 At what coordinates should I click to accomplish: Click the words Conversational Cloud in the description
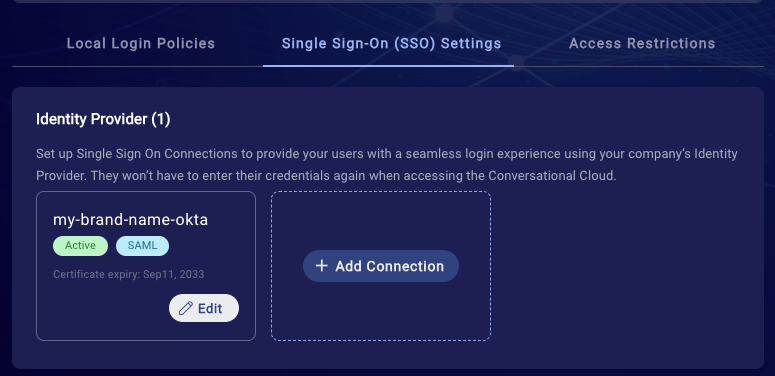(552, 176)
